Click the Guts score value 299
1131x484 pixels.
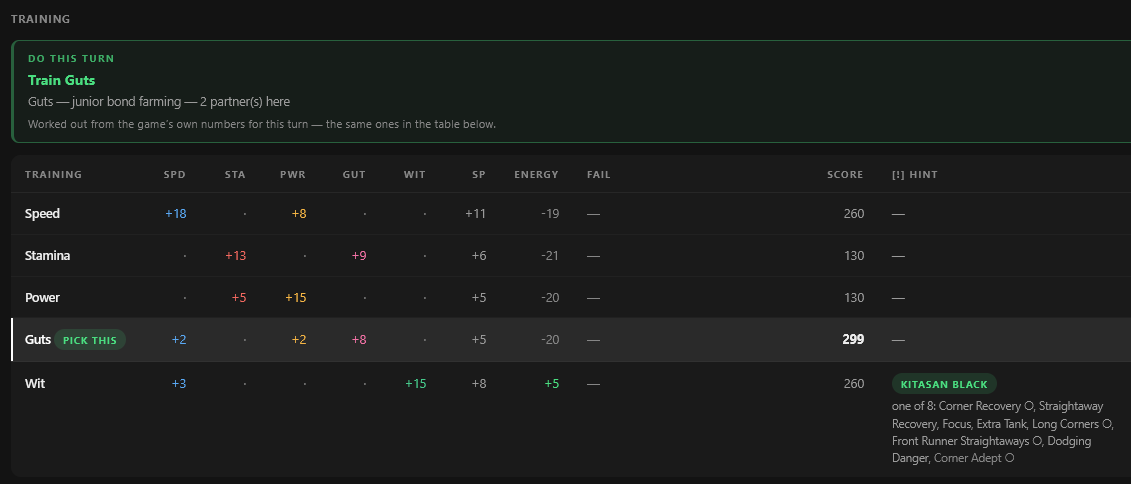[x=853, y=339]
